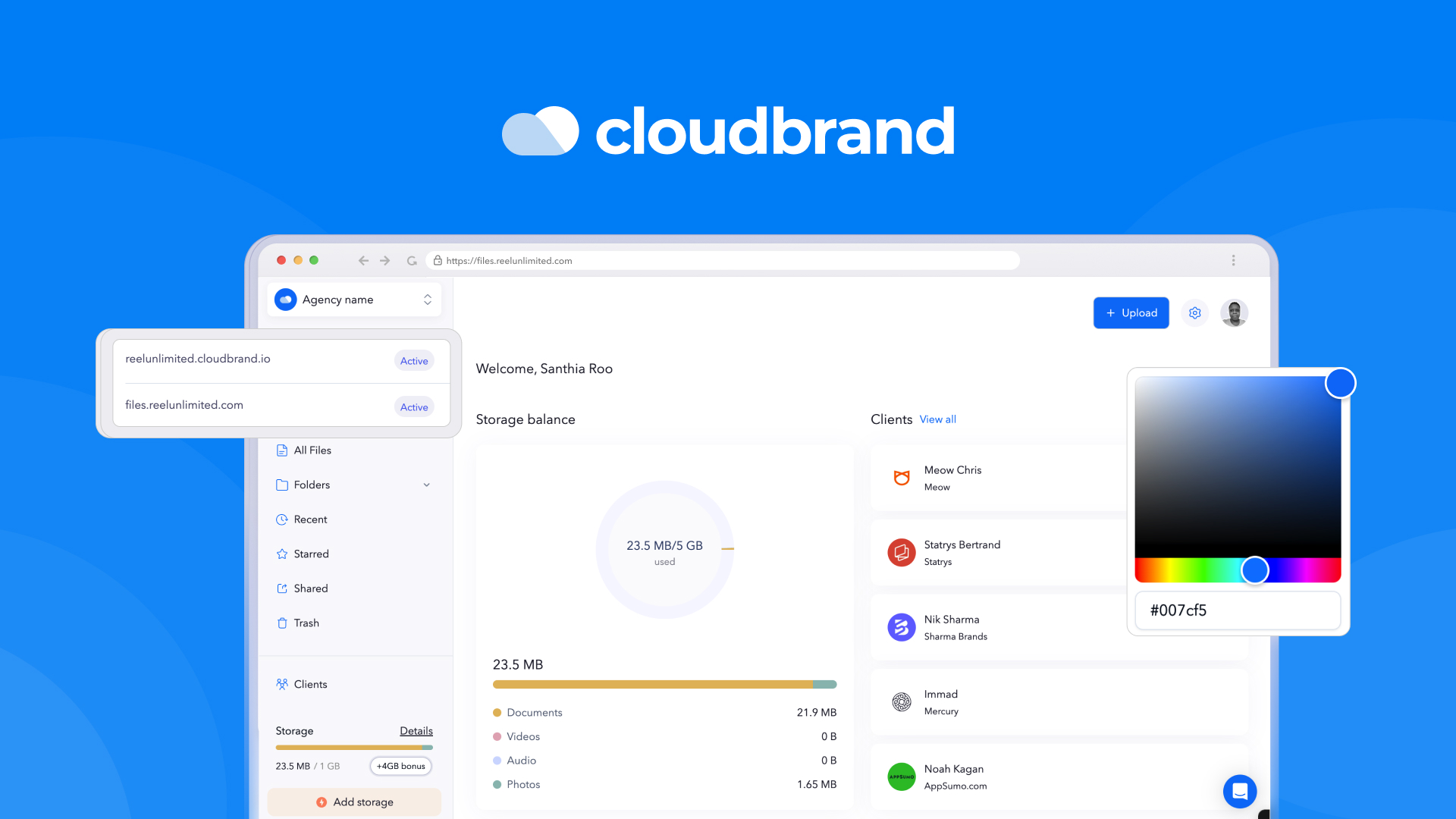1456x819 pixels.
Task: Select color swatch value #007cf5
Action: pyautogui.click(x=1237, y=610)
